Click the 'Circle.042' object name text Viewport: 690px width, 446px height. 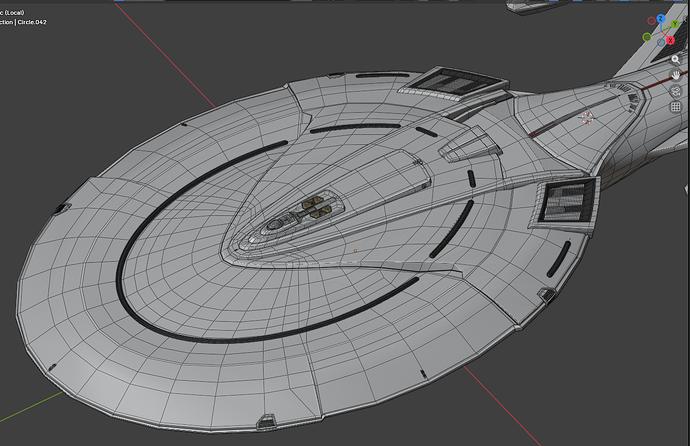pos(32,22)
